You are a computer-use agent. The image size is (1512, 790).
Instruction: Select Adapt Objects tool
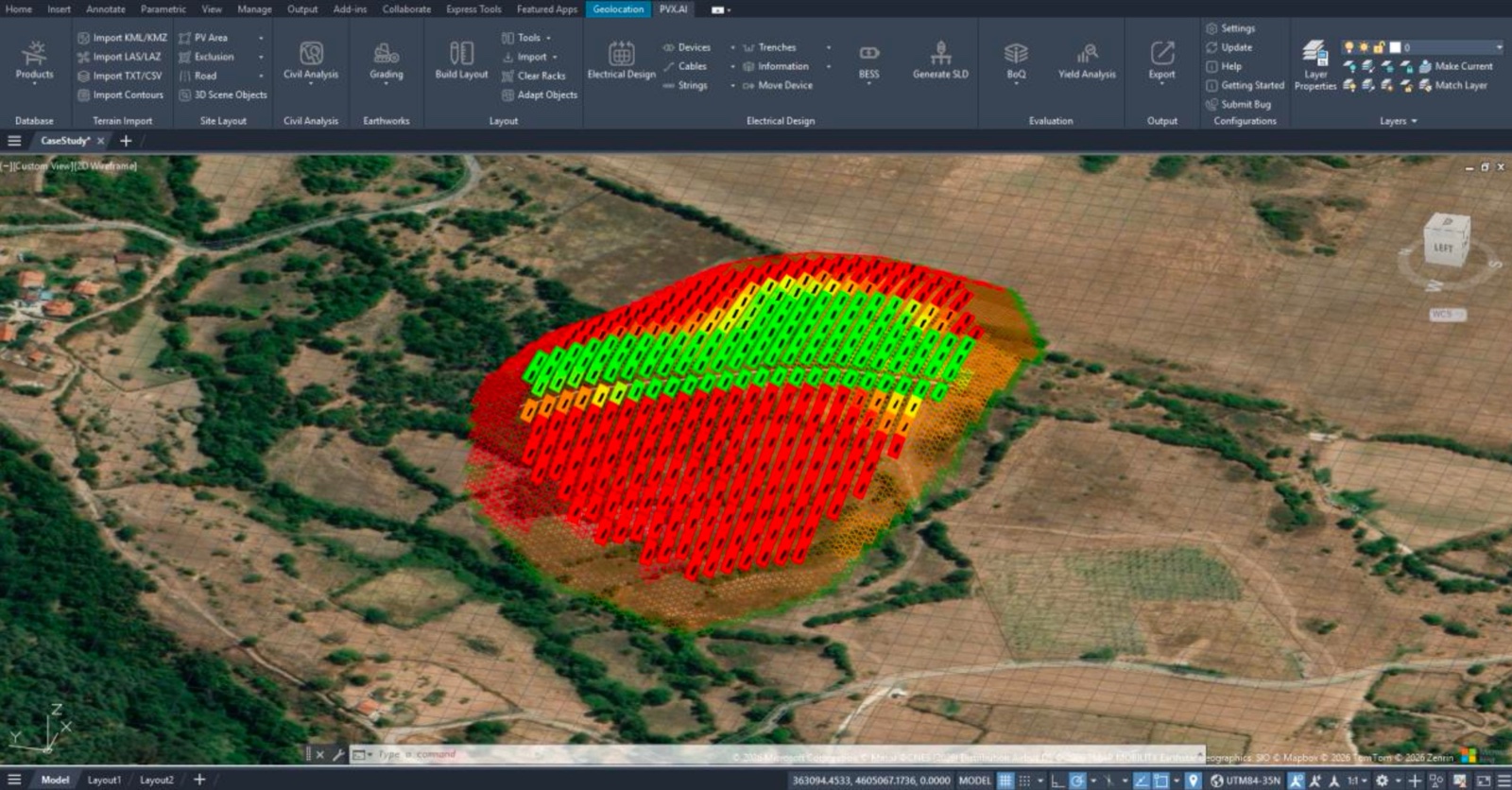click(x=540, y=94)
